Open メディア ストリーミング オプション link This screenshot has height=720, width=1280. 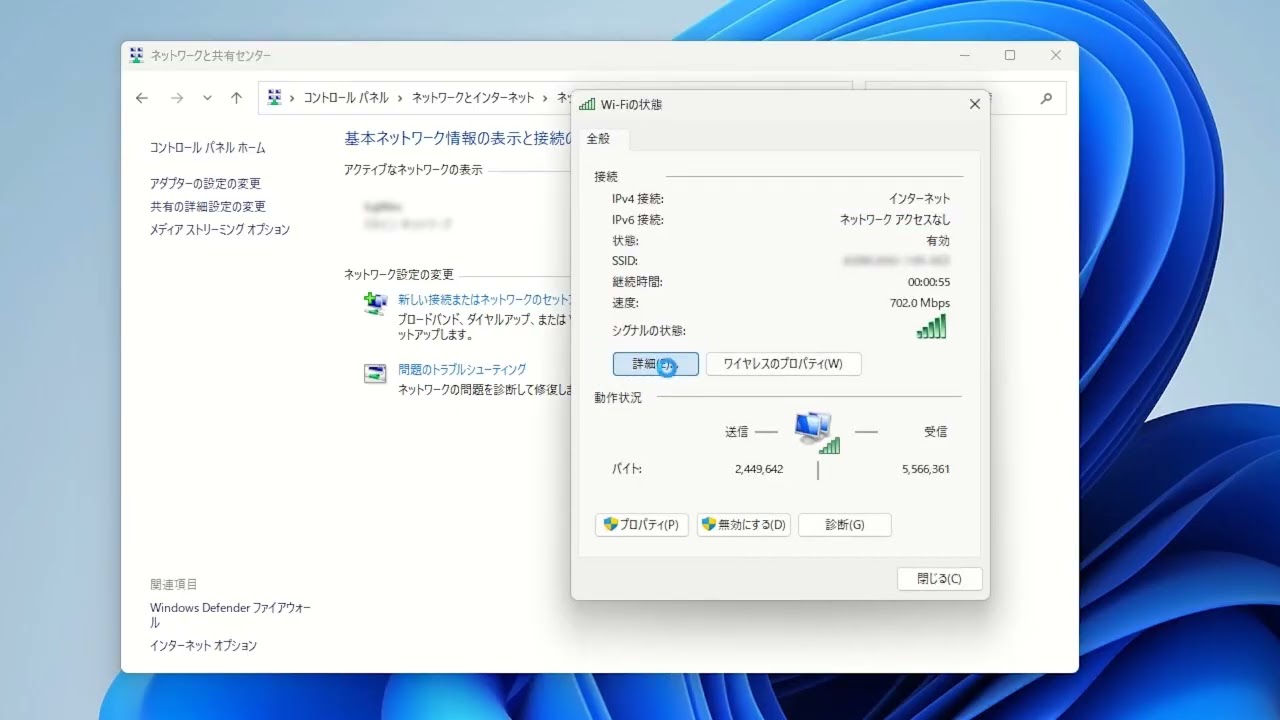(220, 230)
